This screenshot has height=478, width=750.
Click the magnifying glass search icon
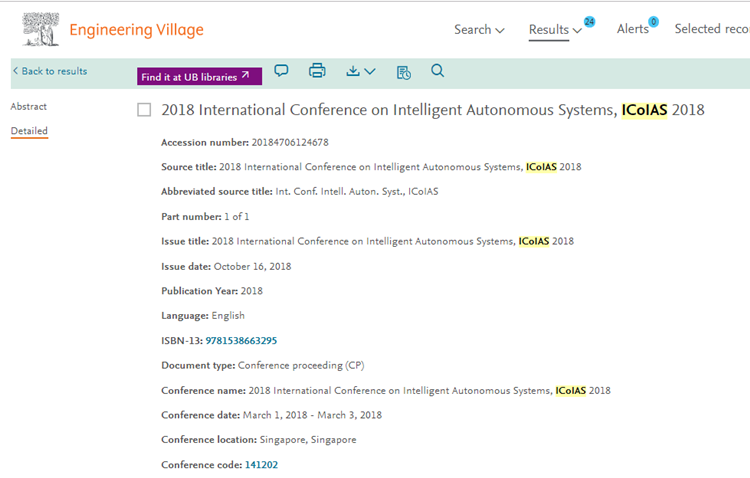(437, 71)
